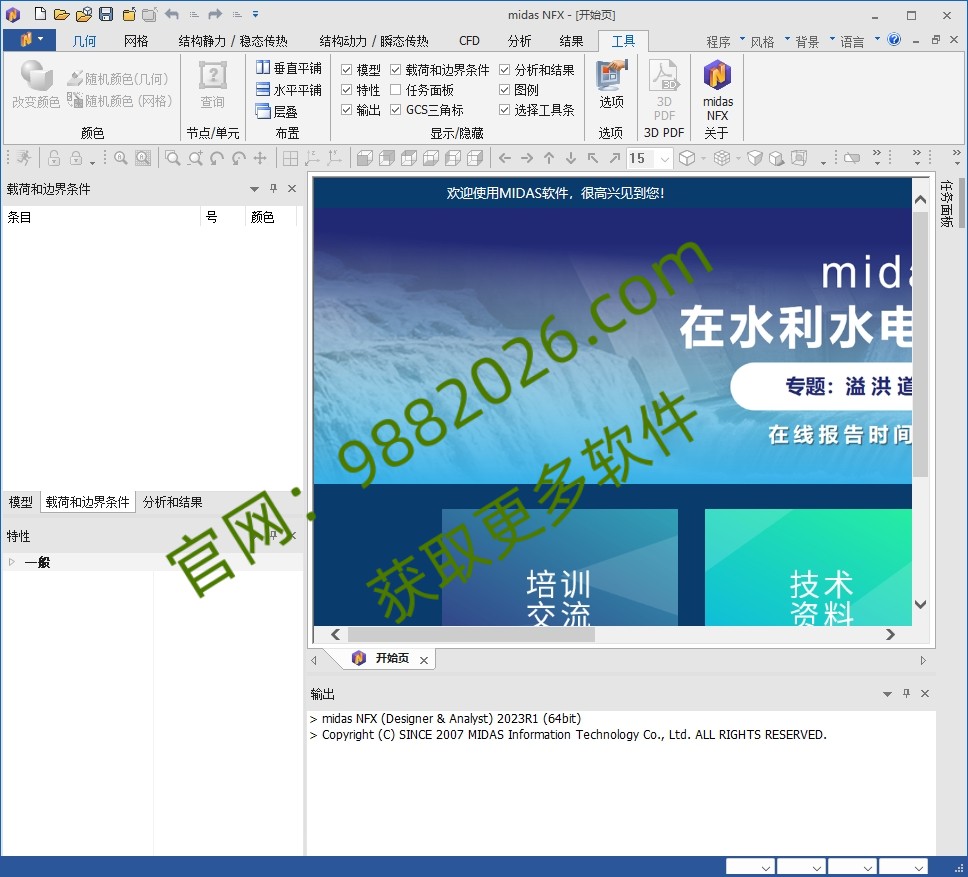Open the 背景 background dropdown
Viewport: 968px width, 877px height.
814,41
